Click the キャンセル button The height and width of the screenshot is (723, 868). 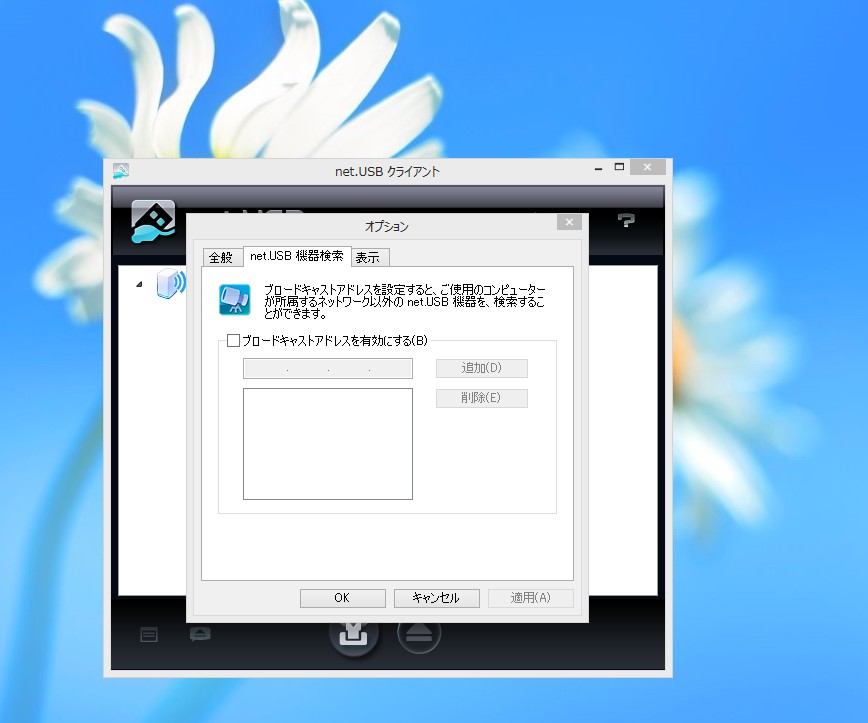click(437, 598)
